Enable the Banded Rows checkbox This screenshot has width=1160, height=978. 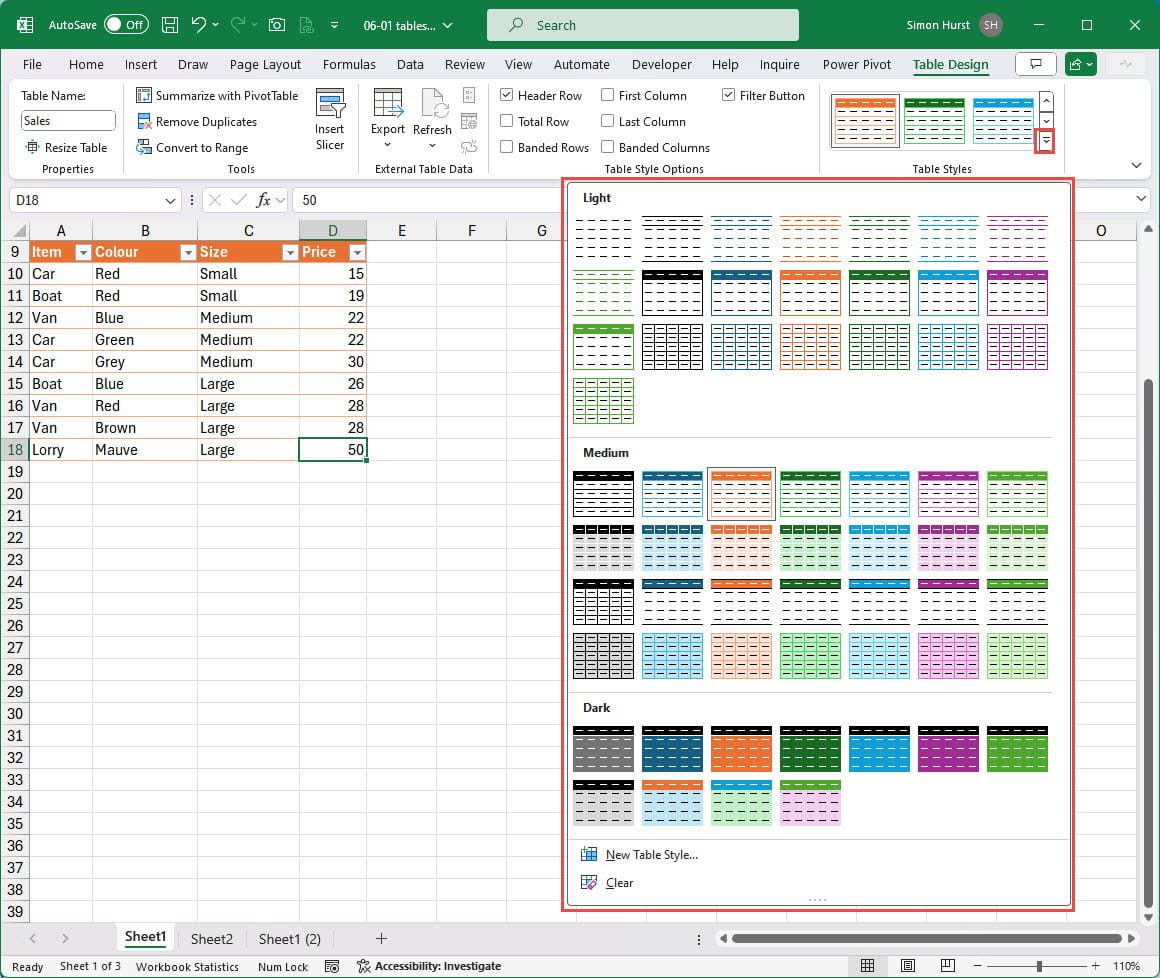pos(507,148)
